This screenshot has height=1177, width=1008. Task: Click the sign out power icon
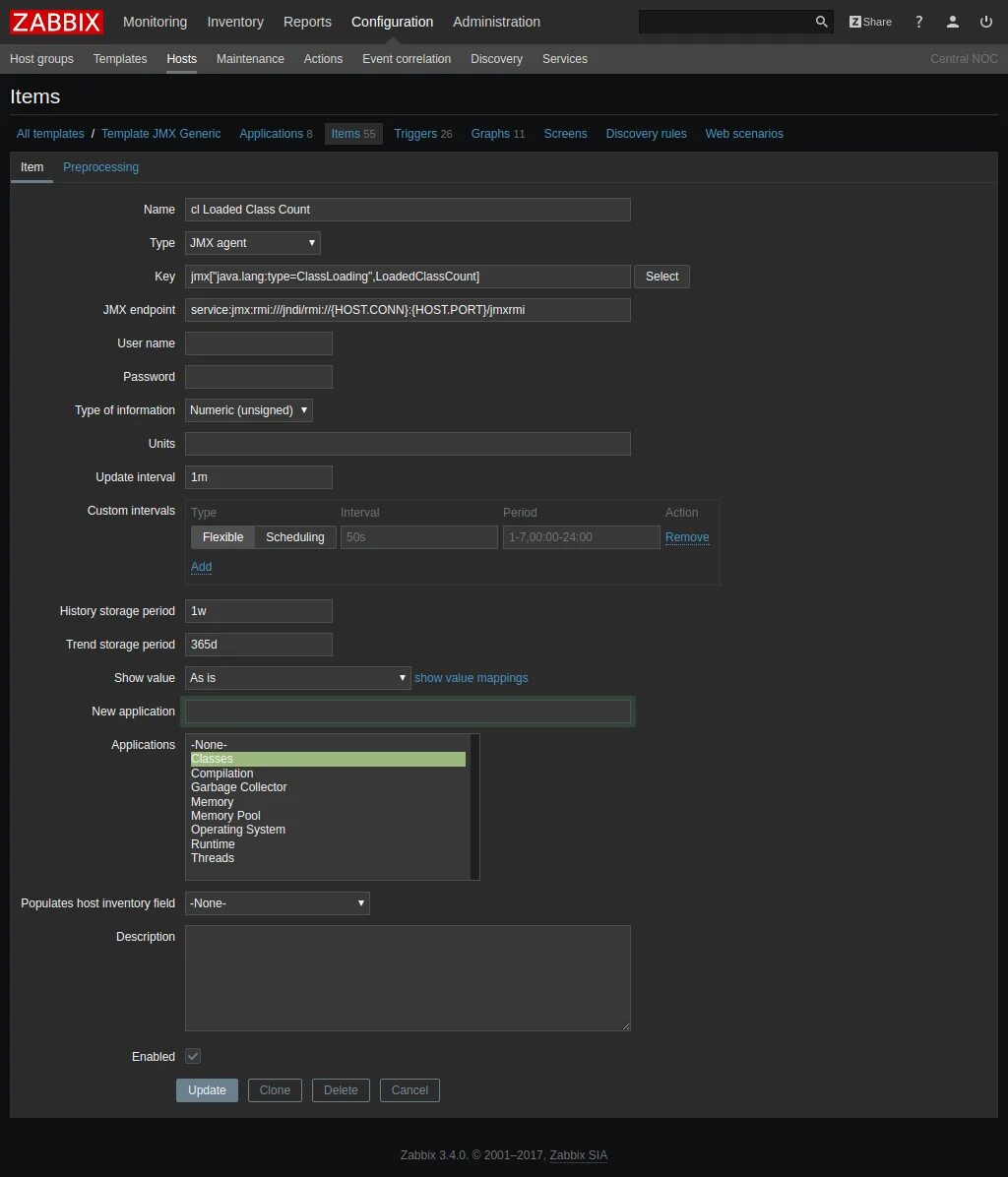[986, 22]
